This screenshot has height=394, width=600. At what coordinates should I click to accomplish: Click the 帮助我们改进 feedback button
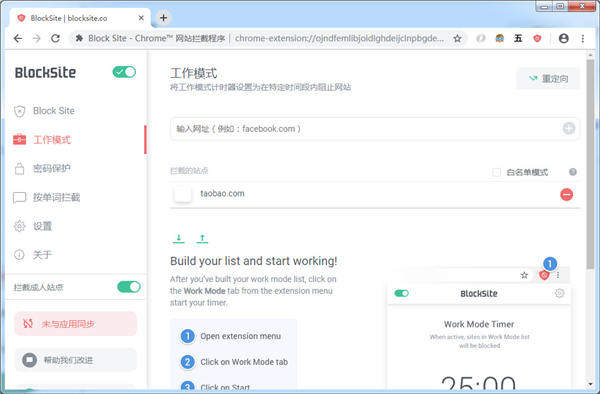click(x=75, y=360)
